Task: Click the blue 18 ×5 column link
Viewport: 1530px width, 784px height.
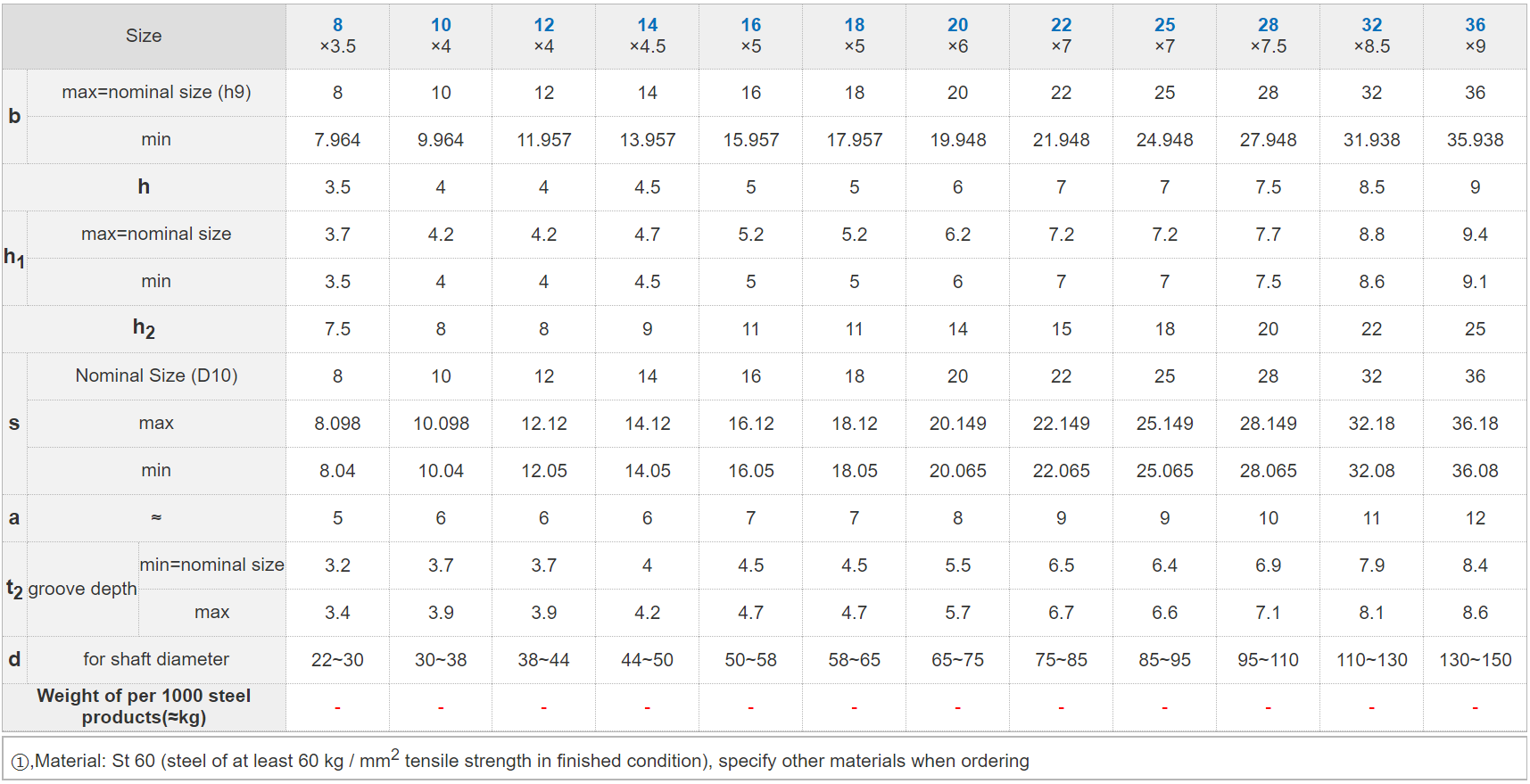Action: pos(855,25)
